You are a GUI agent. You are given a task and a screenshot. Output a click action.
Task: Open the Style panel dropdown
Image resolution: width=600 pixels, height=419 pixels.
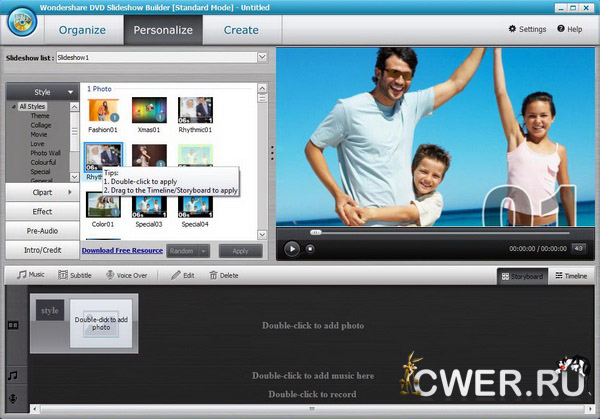42,91
